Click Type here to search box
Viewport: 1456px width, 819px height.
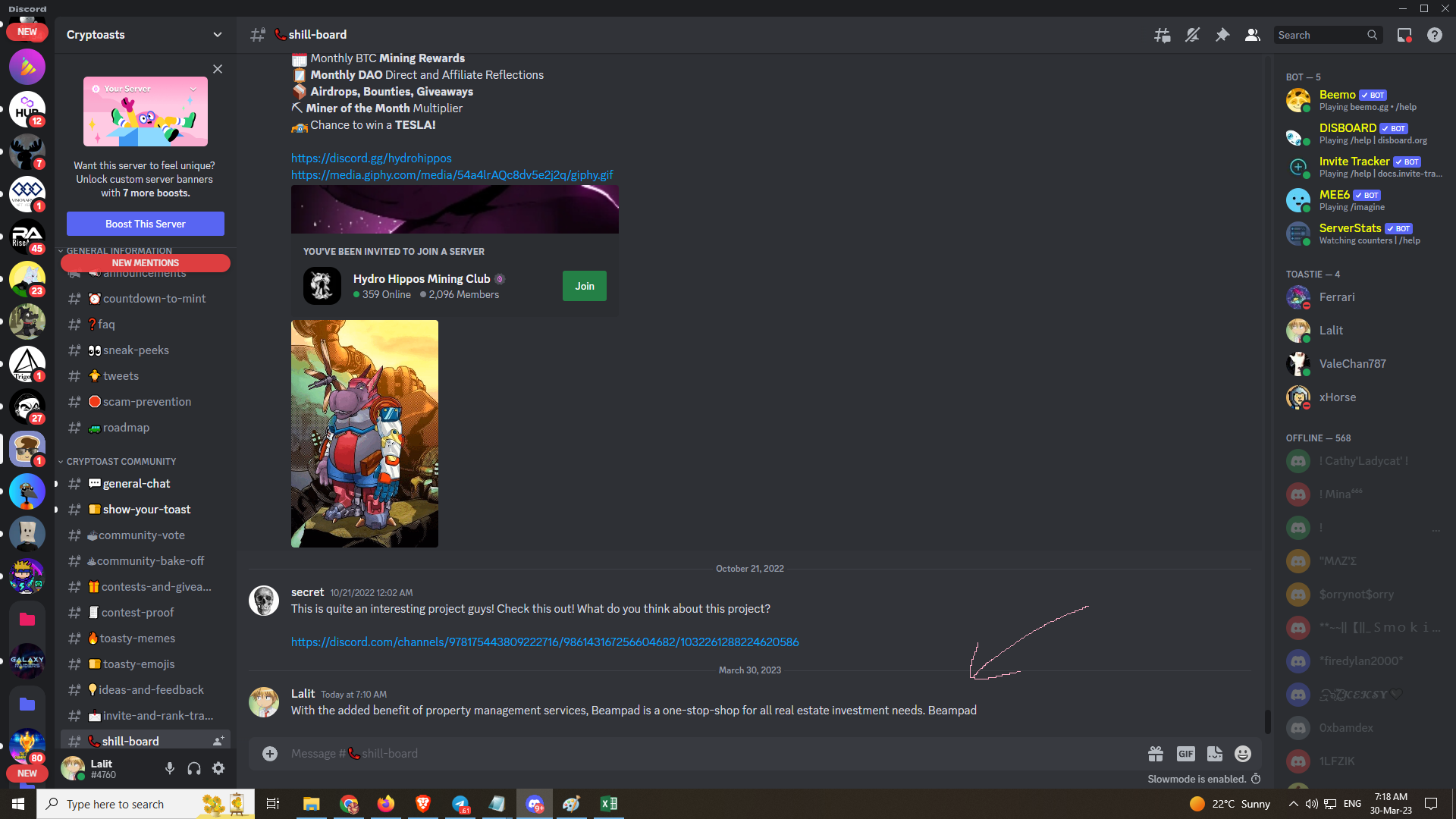tap(146, 804)
